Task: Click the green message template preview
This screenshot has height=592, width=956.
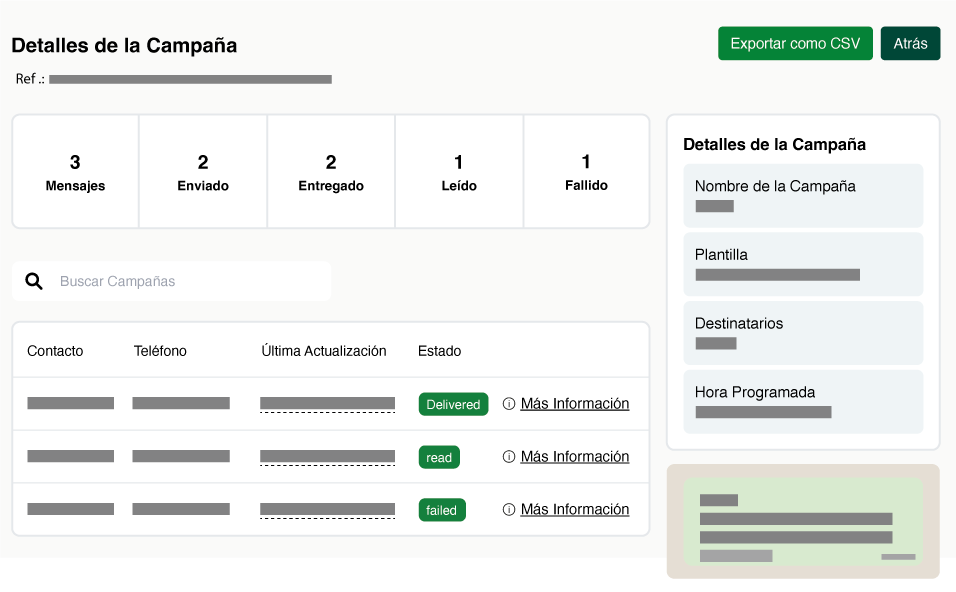Action: pos(803,522)
